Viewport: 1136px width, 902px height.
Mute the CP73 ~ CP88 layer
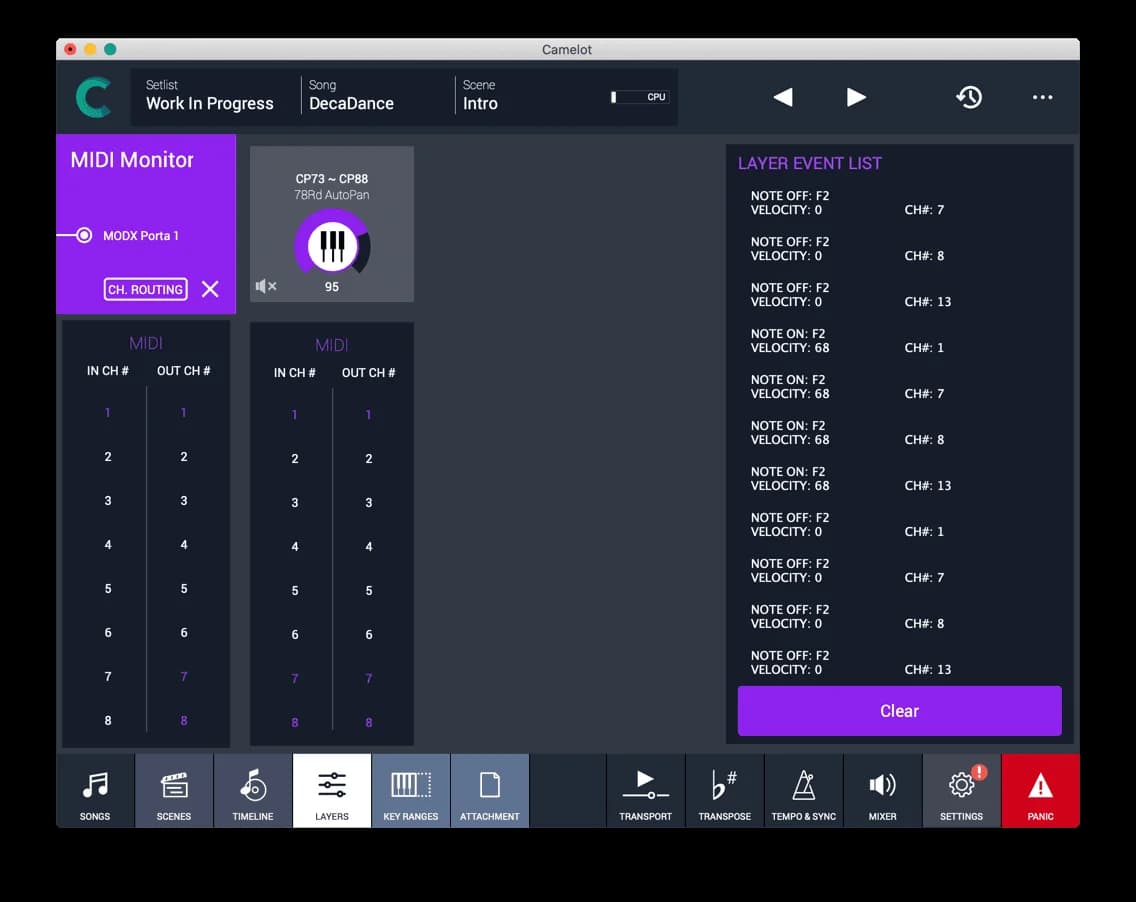pyautogui.click(x=264, y=286)
